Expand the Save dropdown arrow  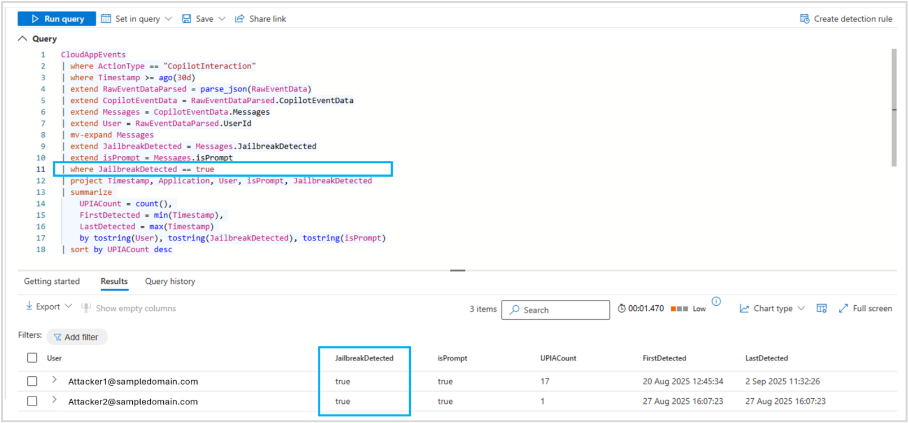pyautogui.click(x=221, y=19)
